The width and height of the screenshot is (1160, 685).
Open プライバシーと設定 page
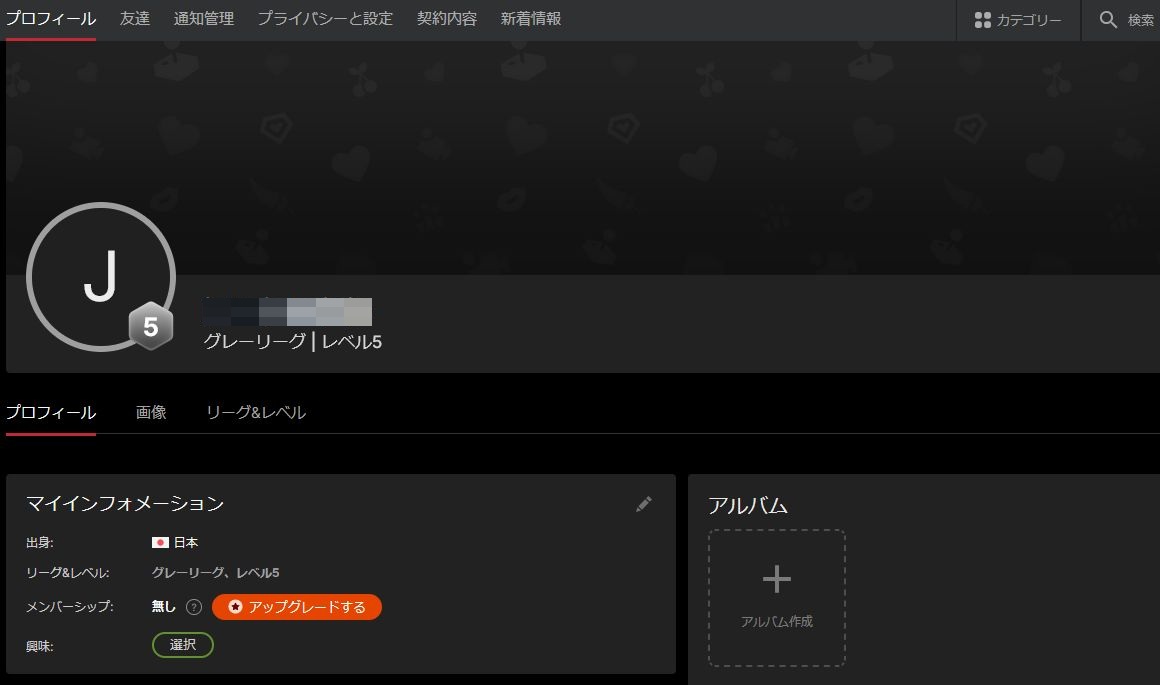325,19
